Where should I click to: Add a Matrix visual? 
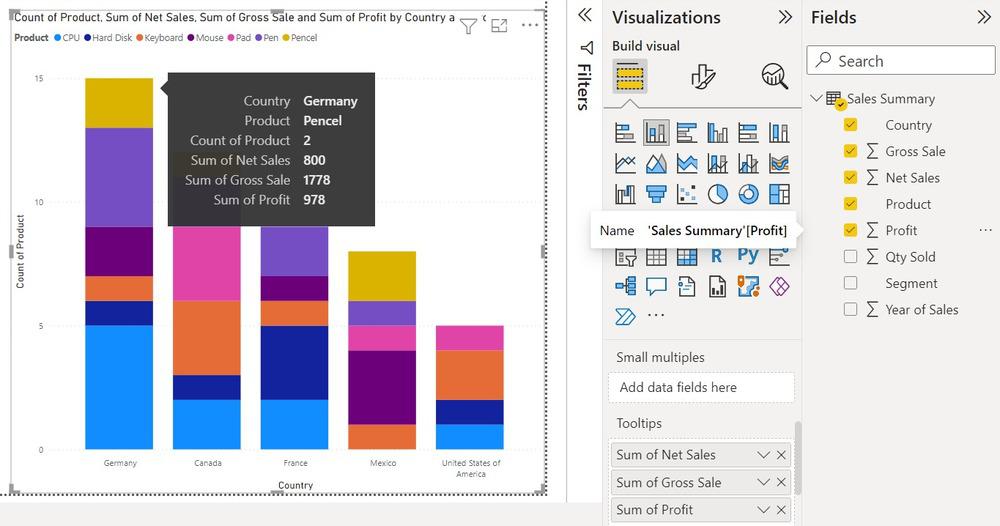click(x=687, y=257)
